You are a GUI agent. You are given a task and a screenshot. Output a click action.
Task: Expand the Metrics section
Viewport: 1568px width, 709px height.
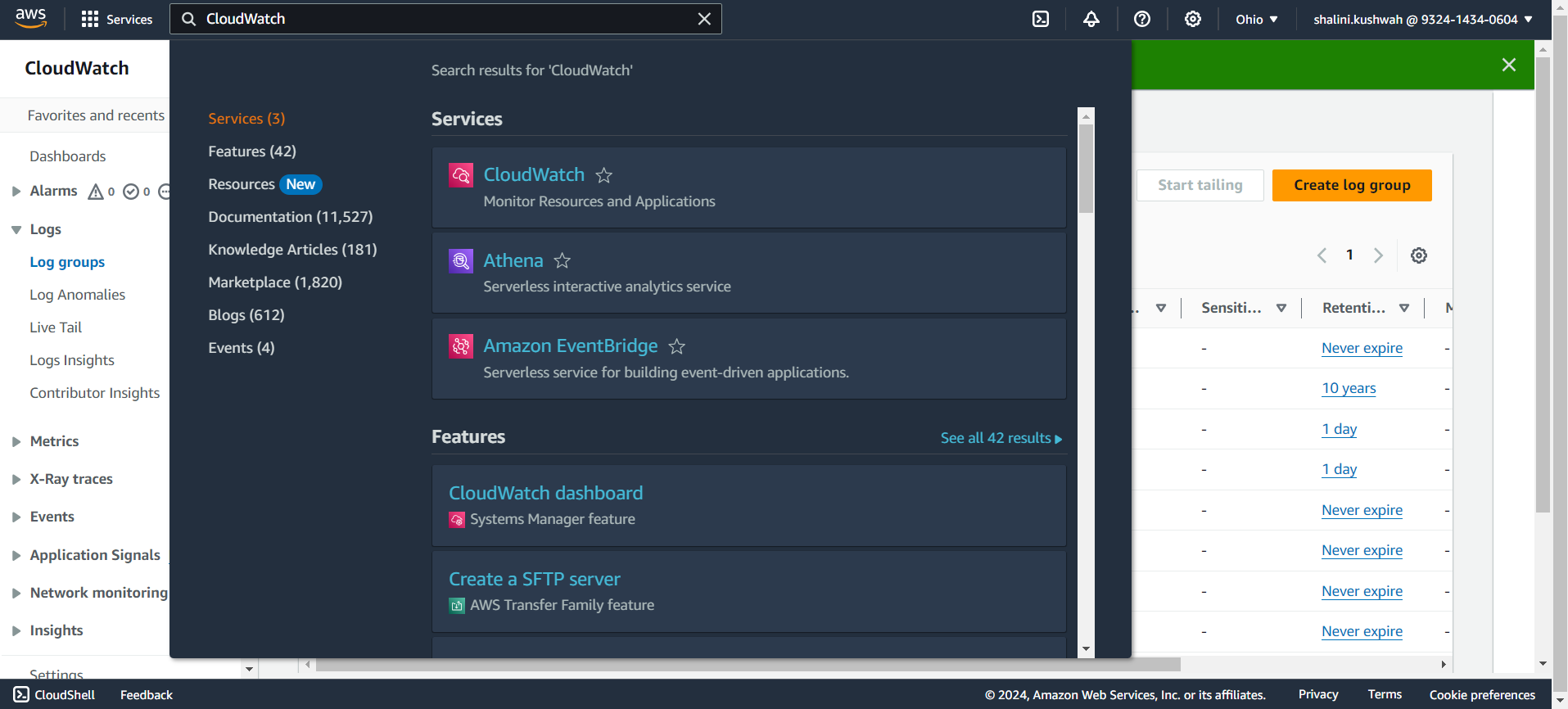16,442
